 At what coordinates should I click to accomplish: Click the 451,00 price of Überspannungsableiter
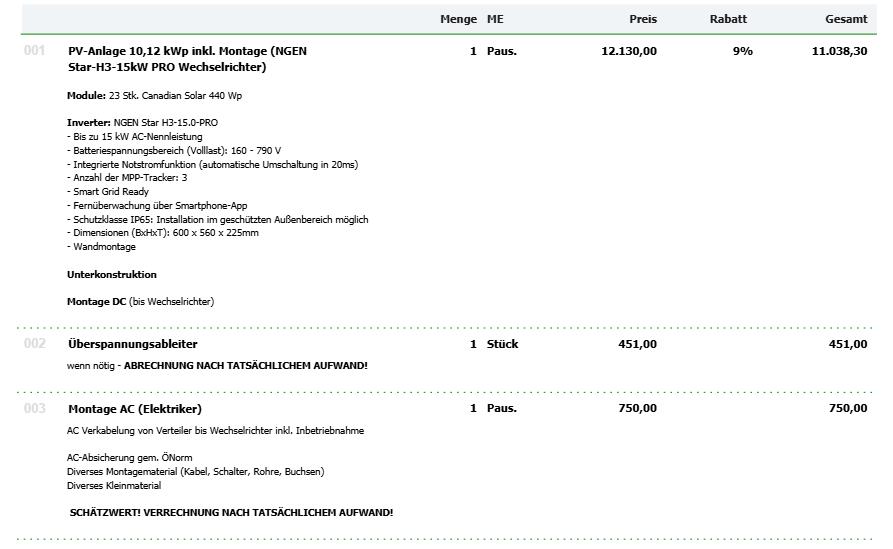pos(637,344)
